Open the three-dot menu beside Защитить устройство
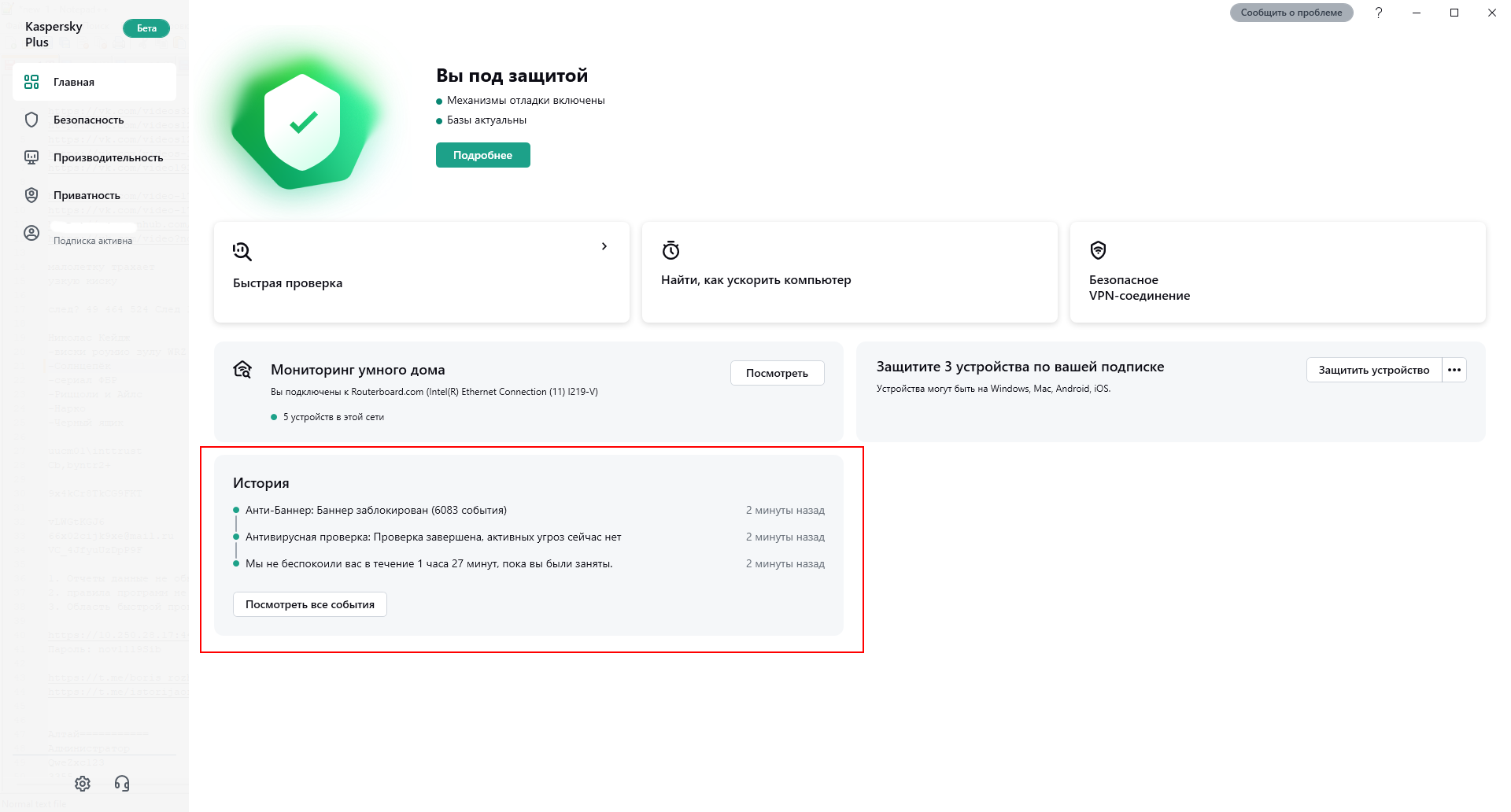Screen dimensions: 1511x812 pyautogui.click(x=1454, y=370)
